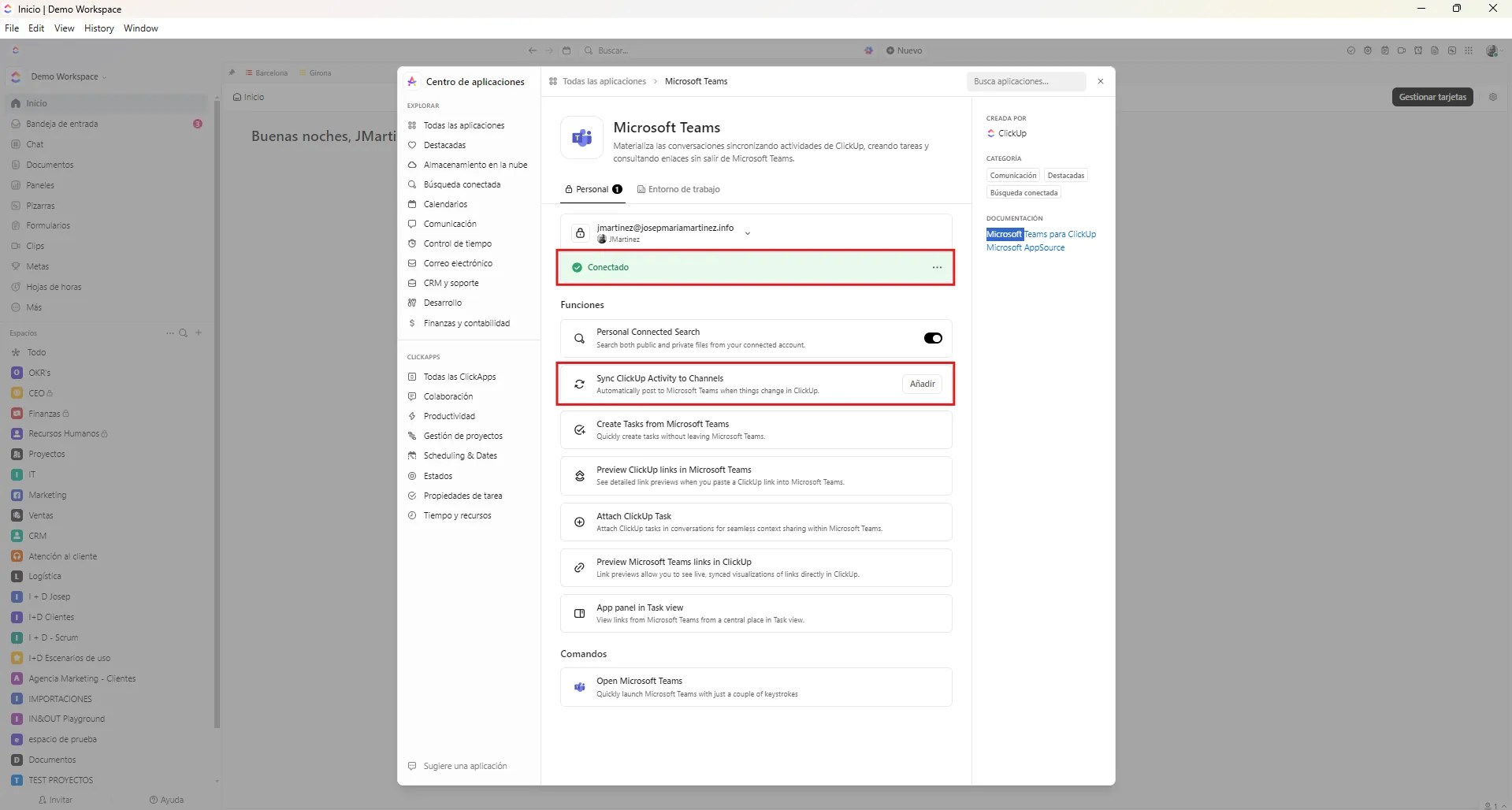Open the Connected status three-dot menu
The height and width of the screenshot is (810, 1512).
pos(936,267)
